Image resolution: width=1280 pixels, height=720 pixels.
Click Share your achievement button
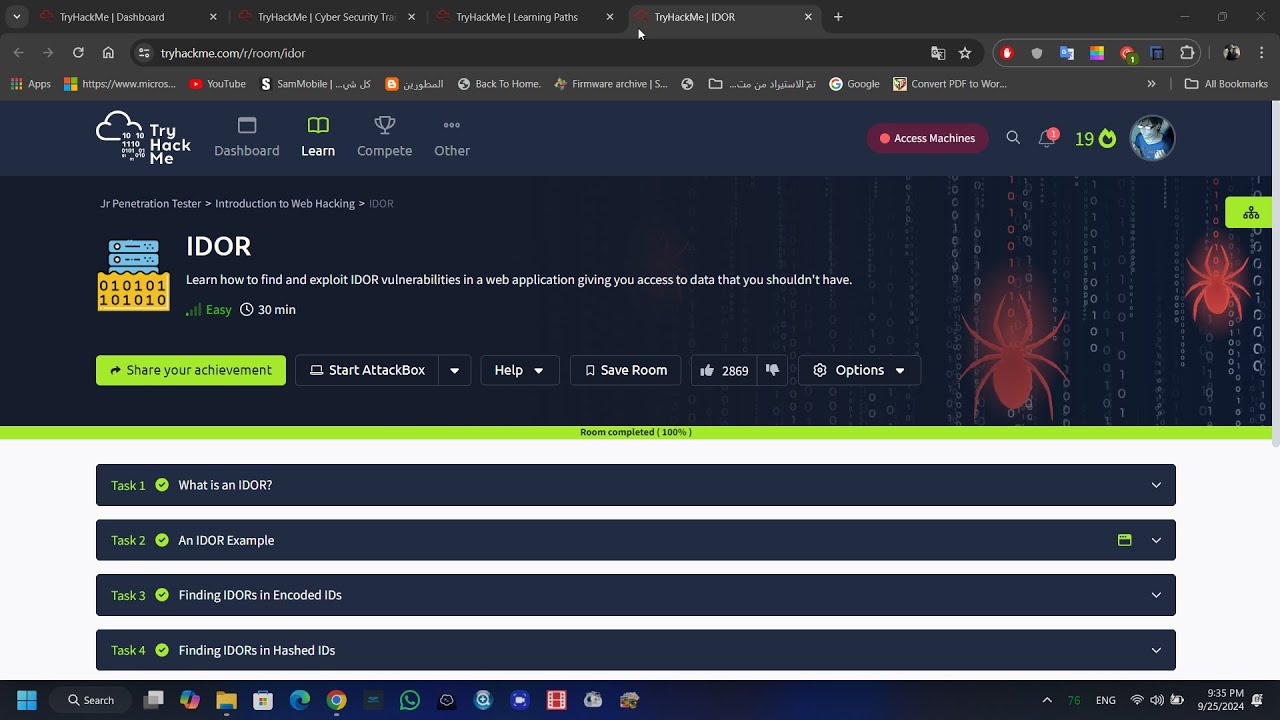(191, 370)
